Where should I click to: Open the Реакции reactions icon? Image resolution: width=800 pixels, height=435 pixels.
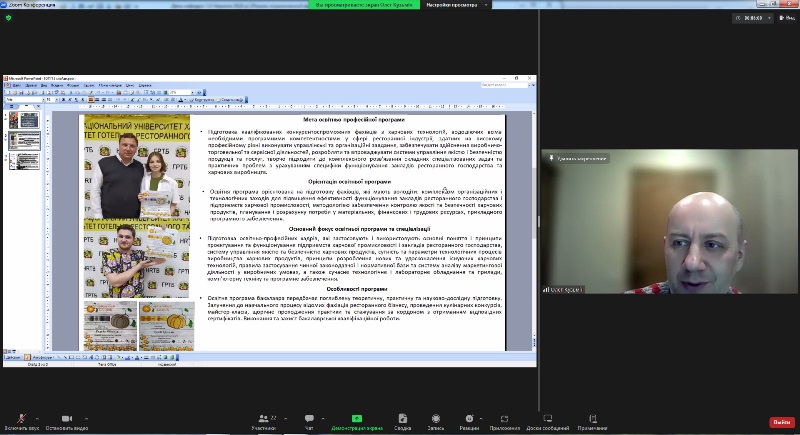[x=469, y=419]
